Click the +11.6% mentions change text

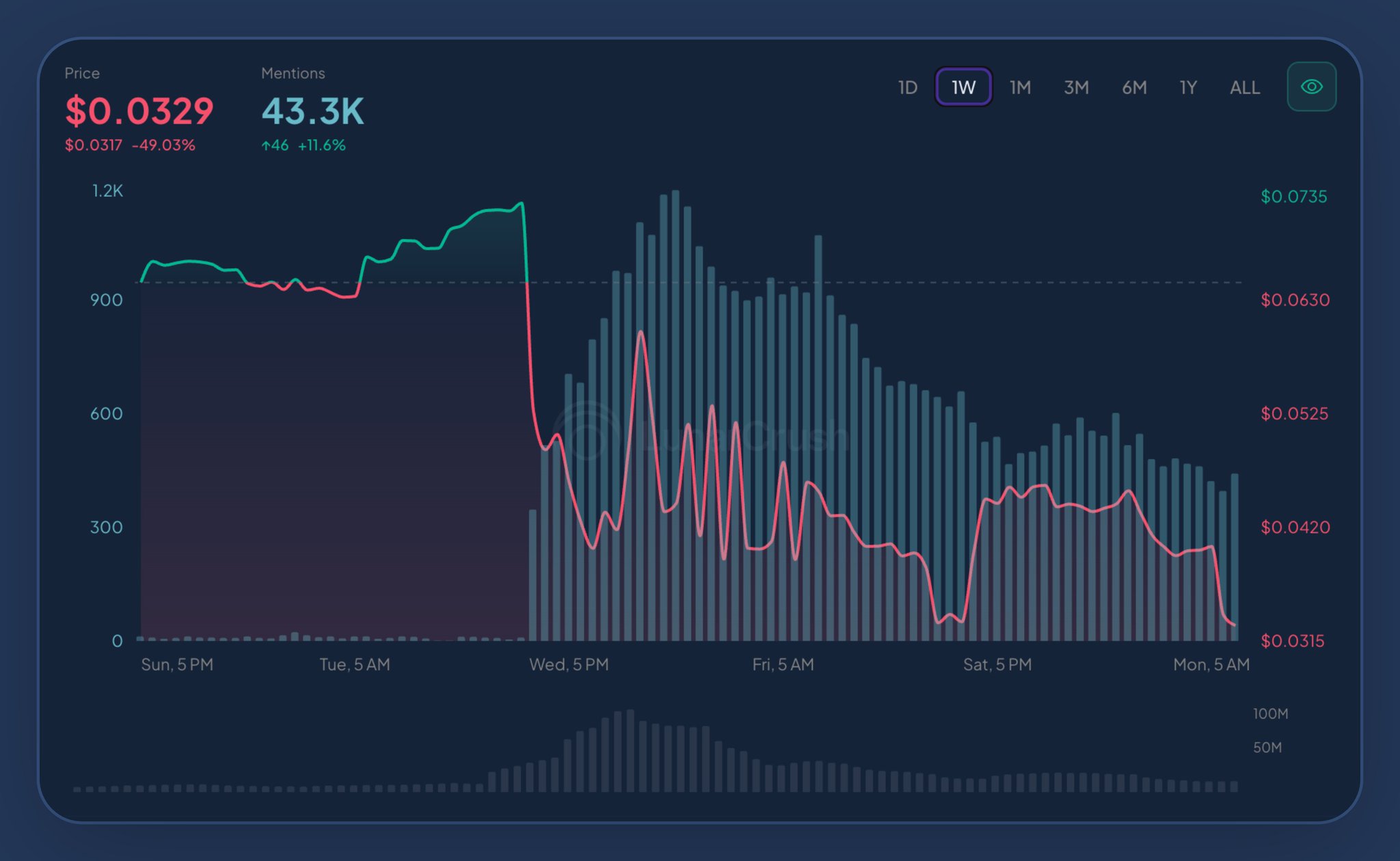click(x=321, y=145)
